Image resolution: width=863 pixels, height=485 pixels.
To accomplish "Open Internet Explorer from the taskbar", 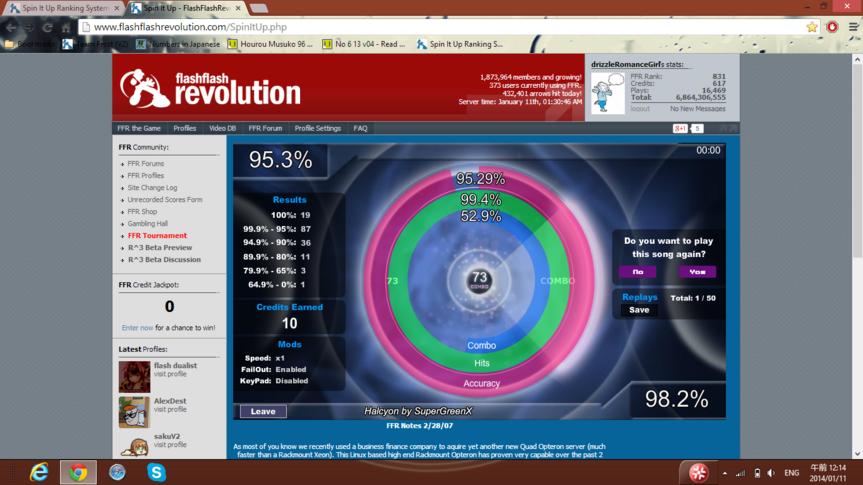I will 39,472.
